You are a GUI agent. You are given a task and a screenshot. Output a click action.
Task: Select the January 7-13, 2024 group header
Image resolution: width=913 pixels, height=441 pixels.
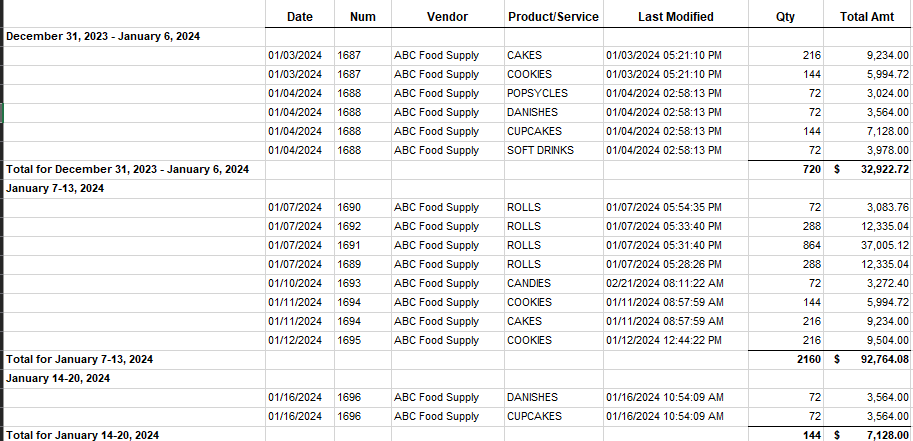click(x=56, y=188)
